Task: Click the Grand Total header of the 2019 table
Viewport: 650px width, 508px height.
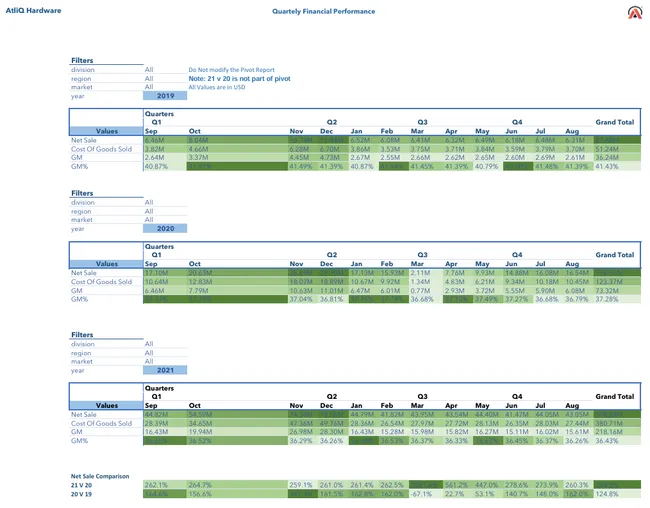Action: click(x=615, y=122)
